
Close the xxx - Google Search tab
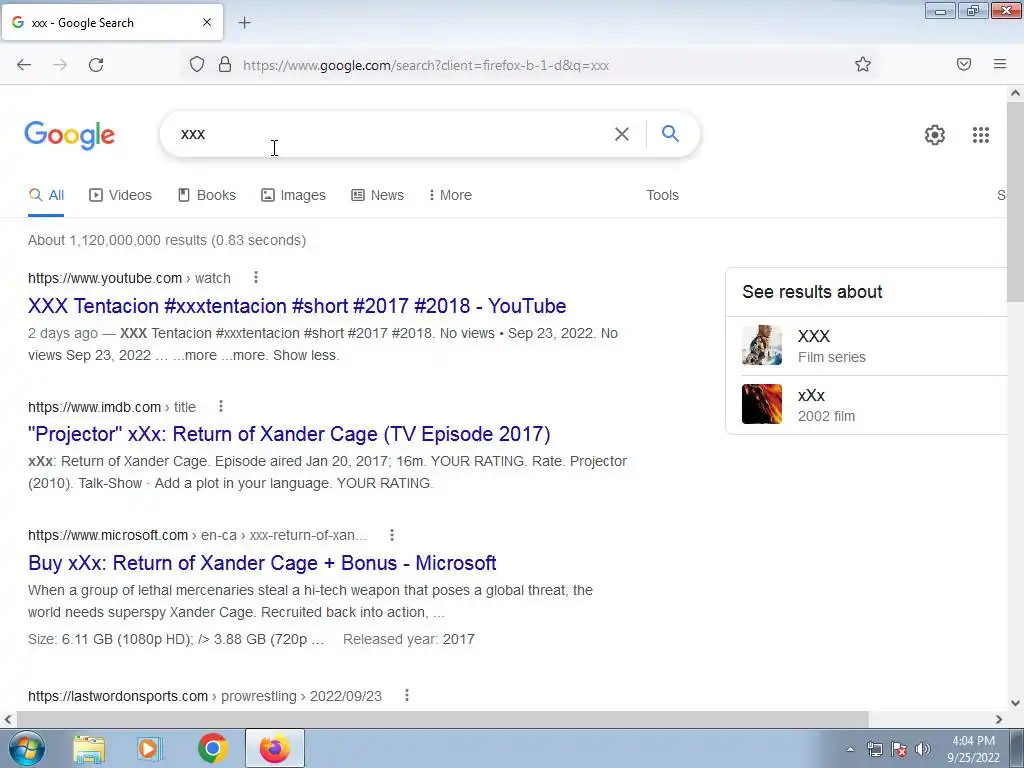click(207, 22)
